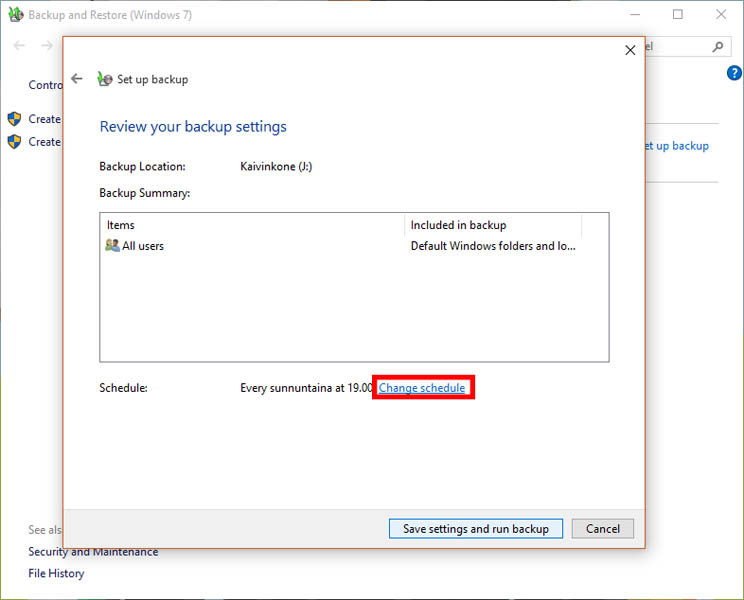
Task: Open the Change schedule link
Action: pyautogui.click(x=422, y=388)
